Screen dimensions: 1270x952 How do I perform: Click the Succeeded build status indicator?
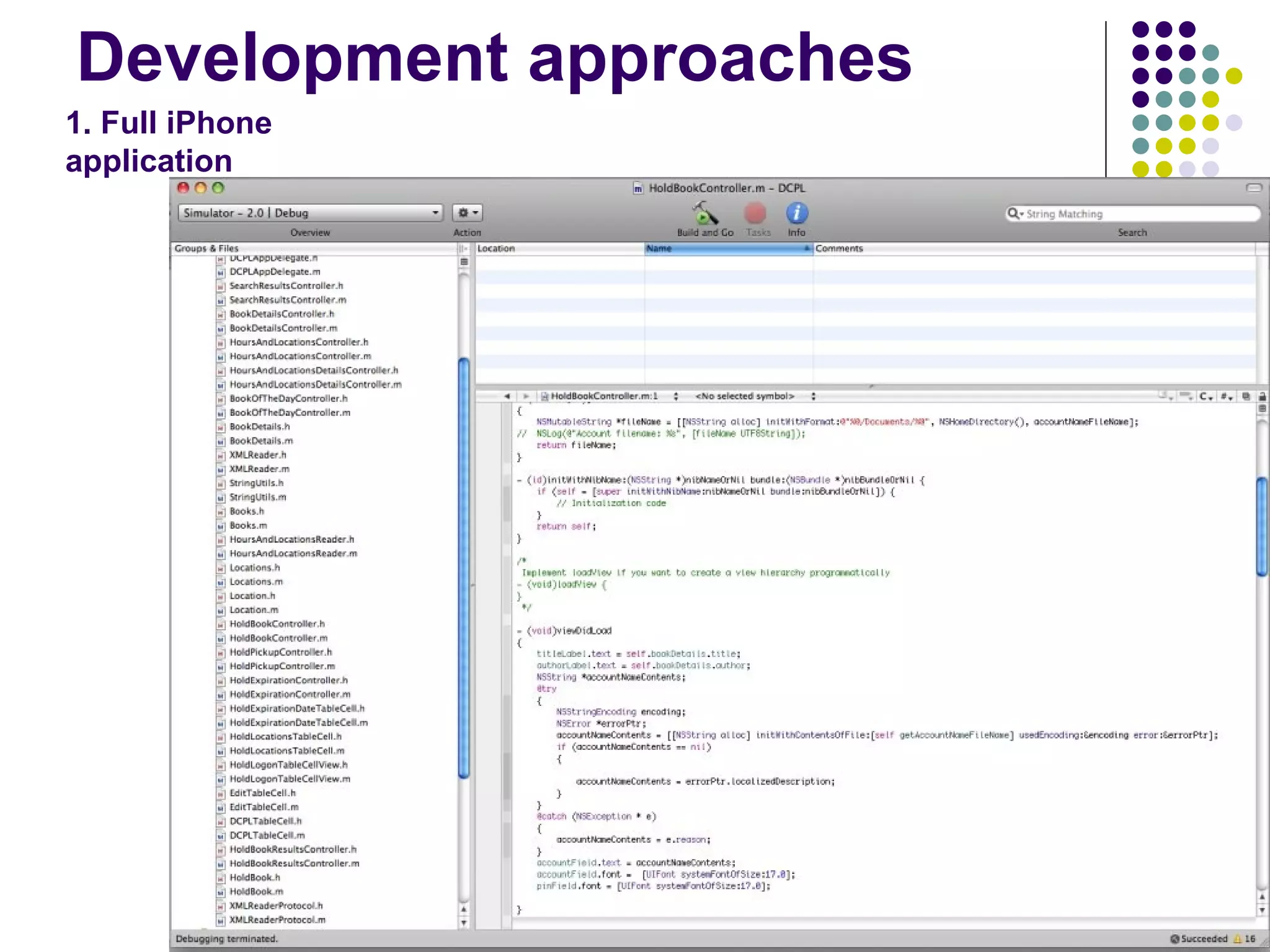(1199, 939)
